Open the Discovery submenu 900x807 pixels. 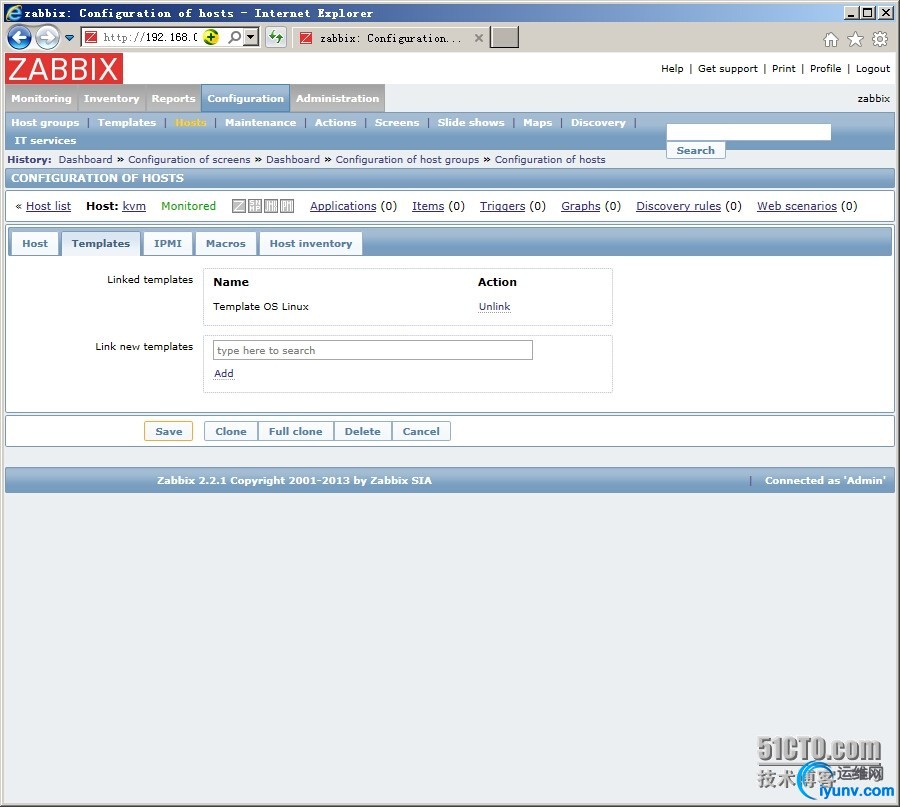coord(598,122)
